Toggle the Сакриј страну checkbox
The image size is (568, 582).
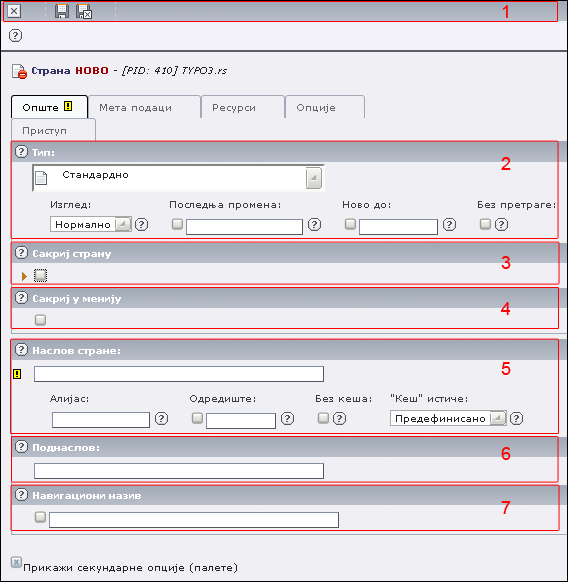[40, 275]
